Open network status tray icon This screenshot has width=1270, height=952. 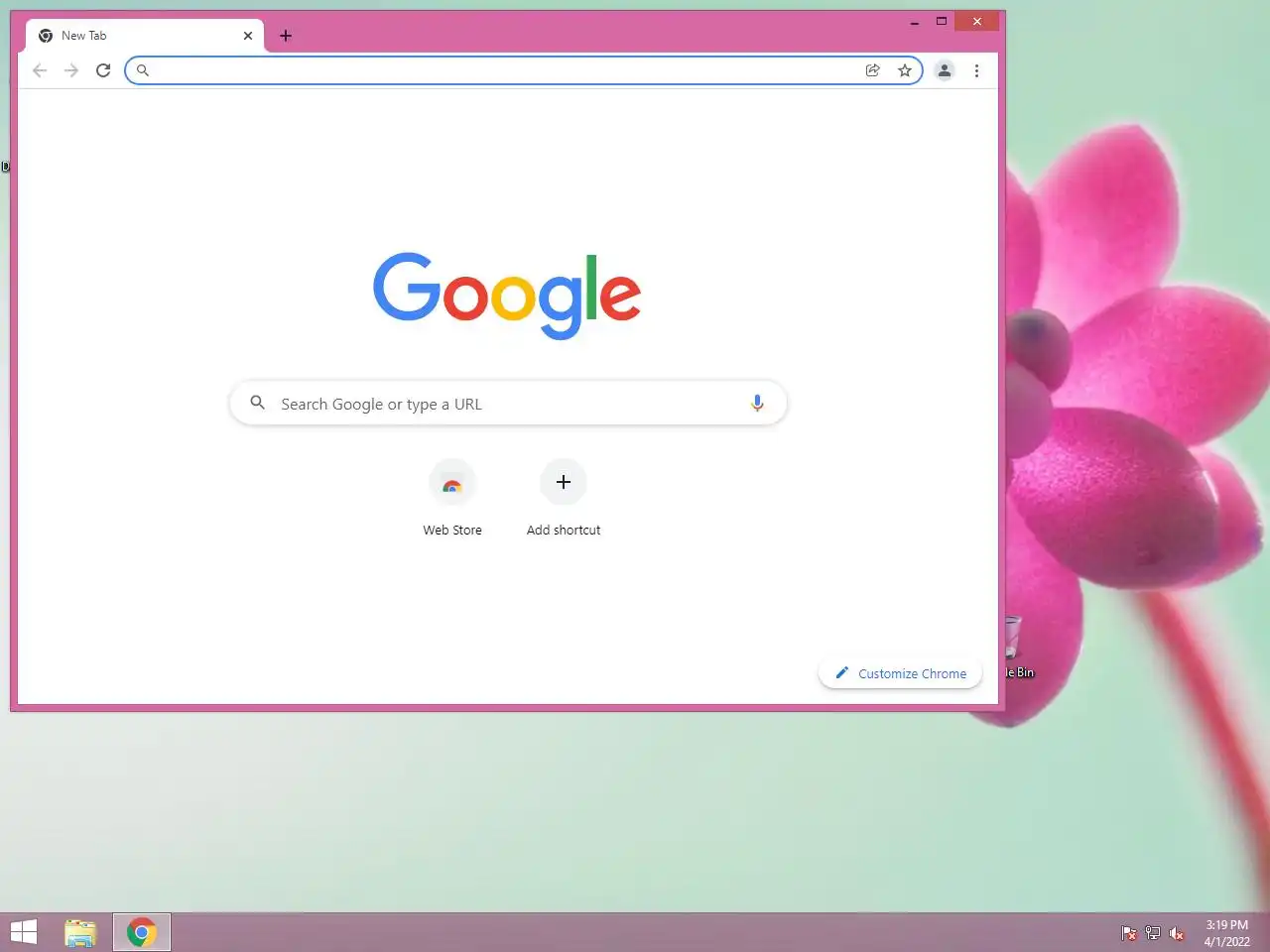(1153, 933)
